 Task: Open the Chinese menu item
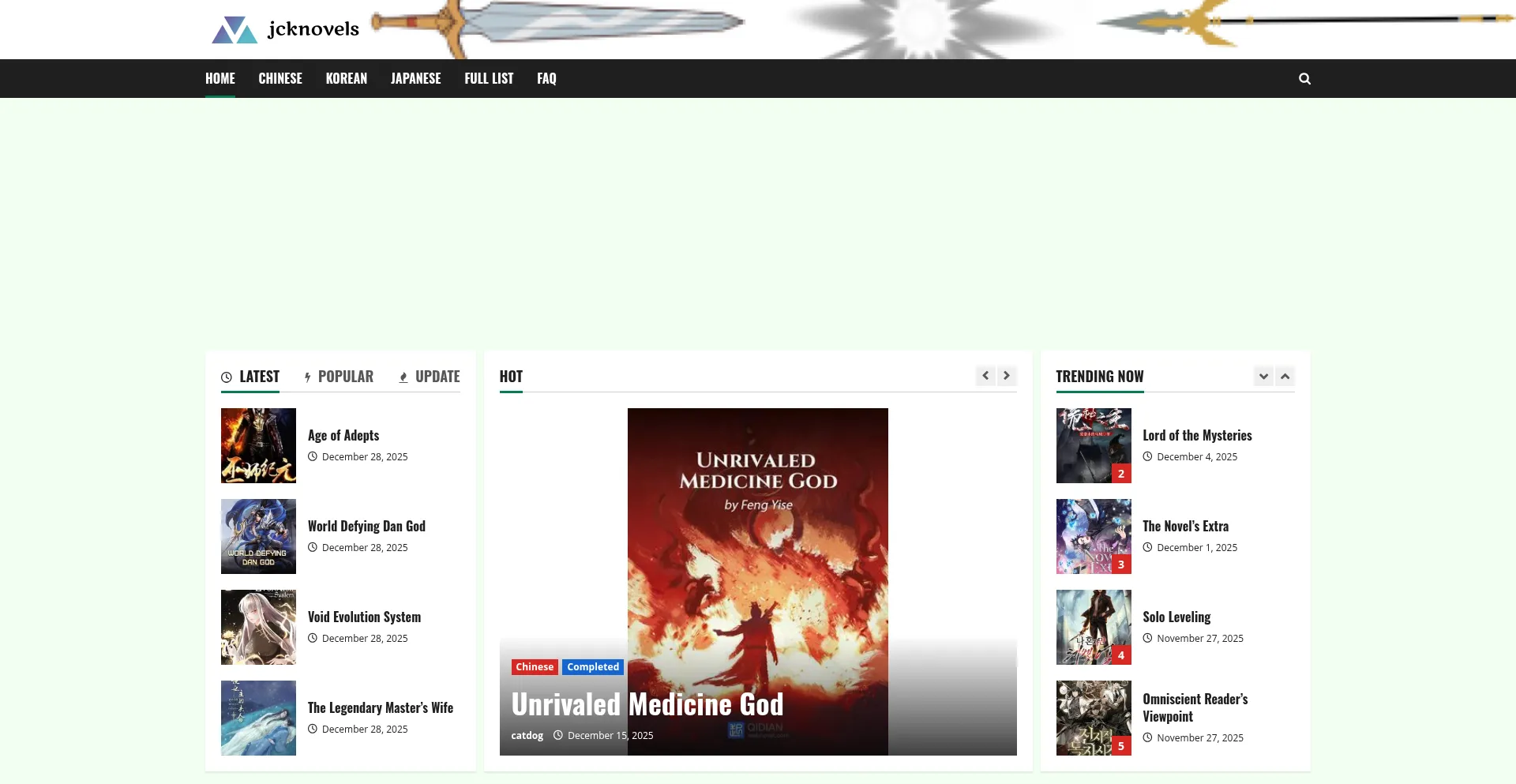pyautogui.click(x=280, y=78)
